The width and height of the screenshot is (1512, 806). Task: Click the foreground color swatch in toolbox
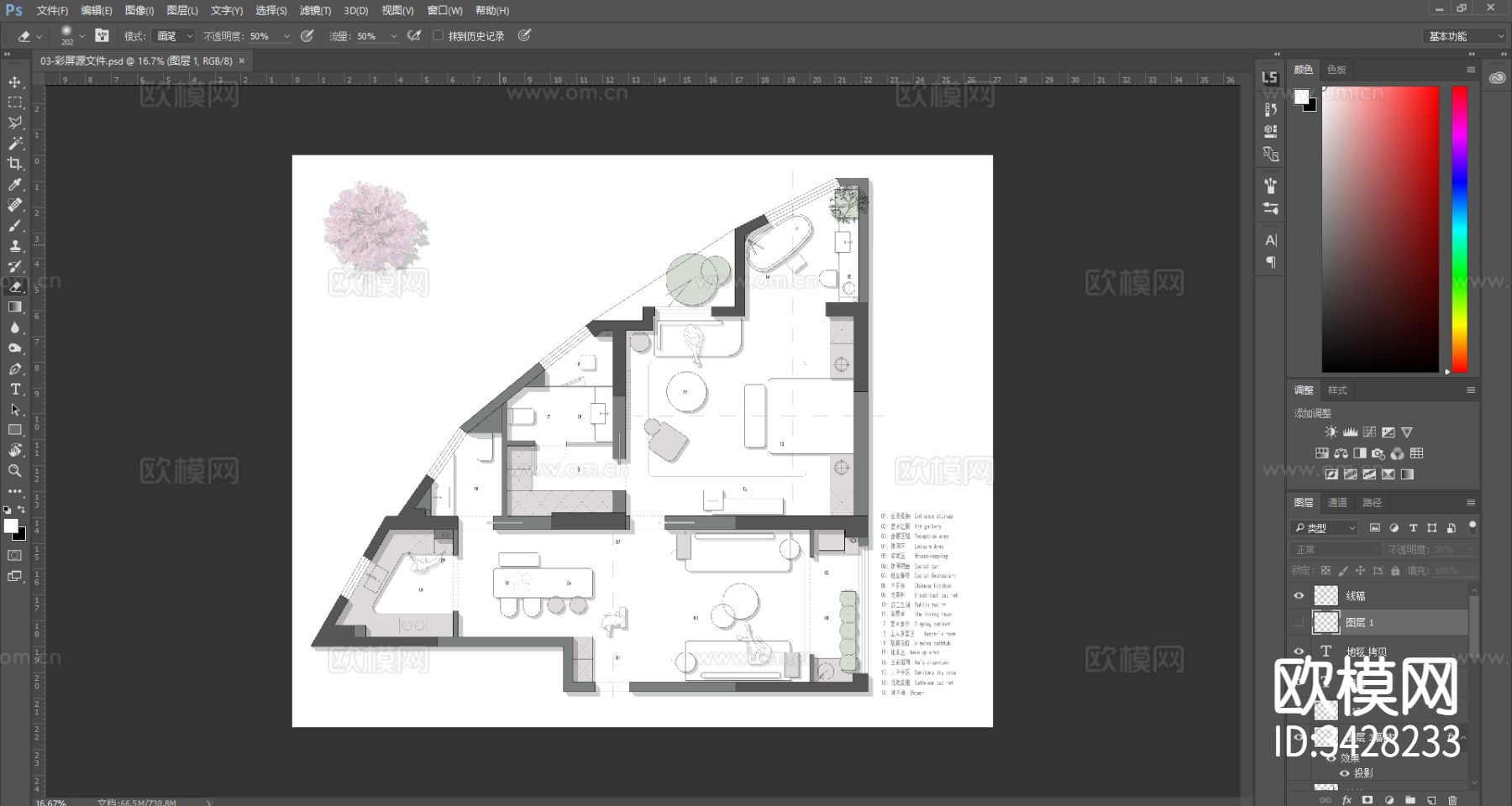point(11,526)
